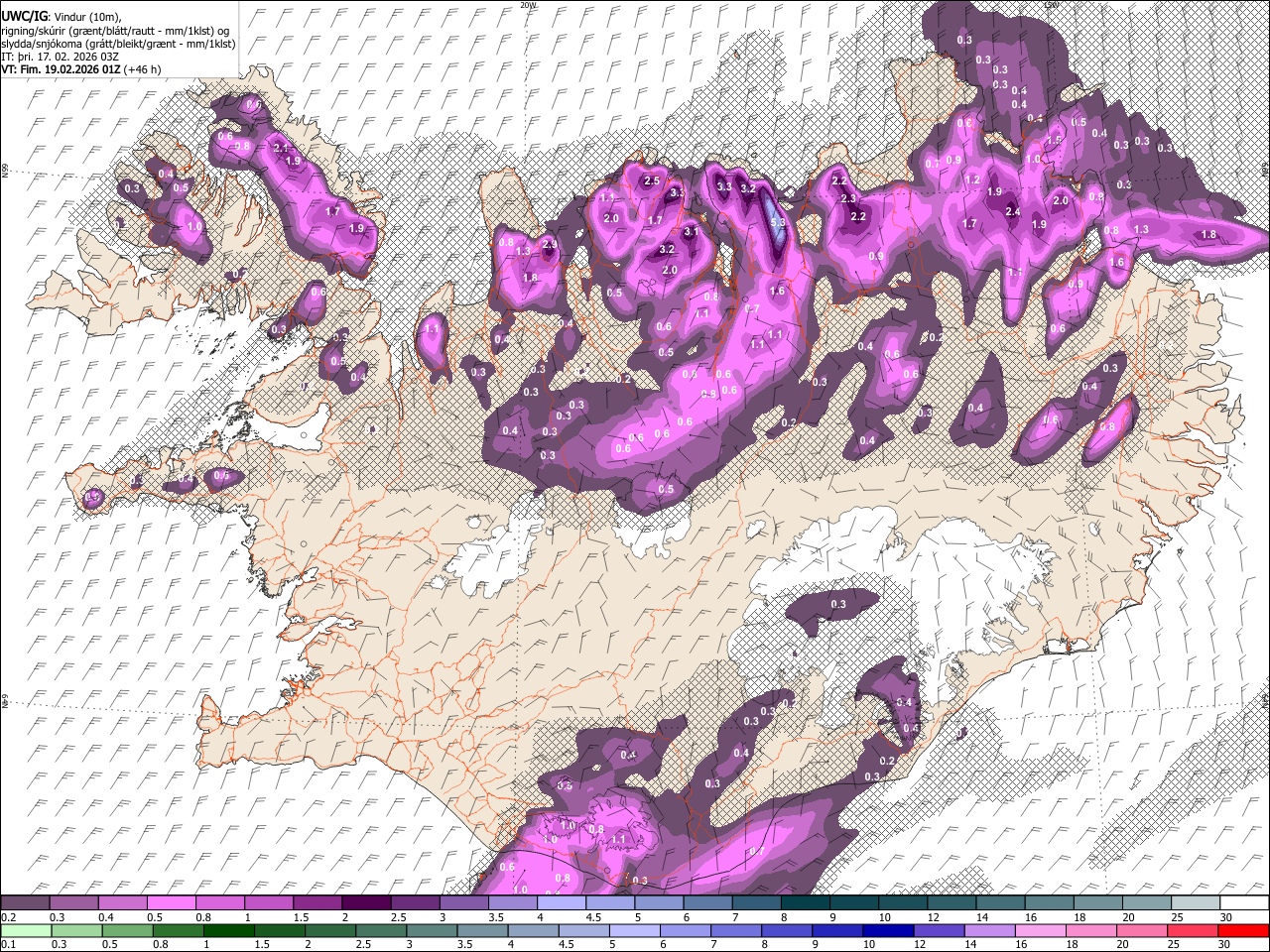The width and height of the screenshot is (1270, 952).
Task: Click the lower legend label '0.1'
Action: [x=8, y=945]
